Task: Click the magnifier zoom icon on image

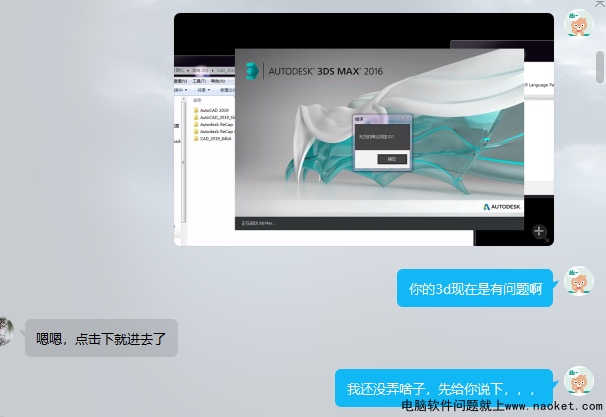Action: (540, 232)
